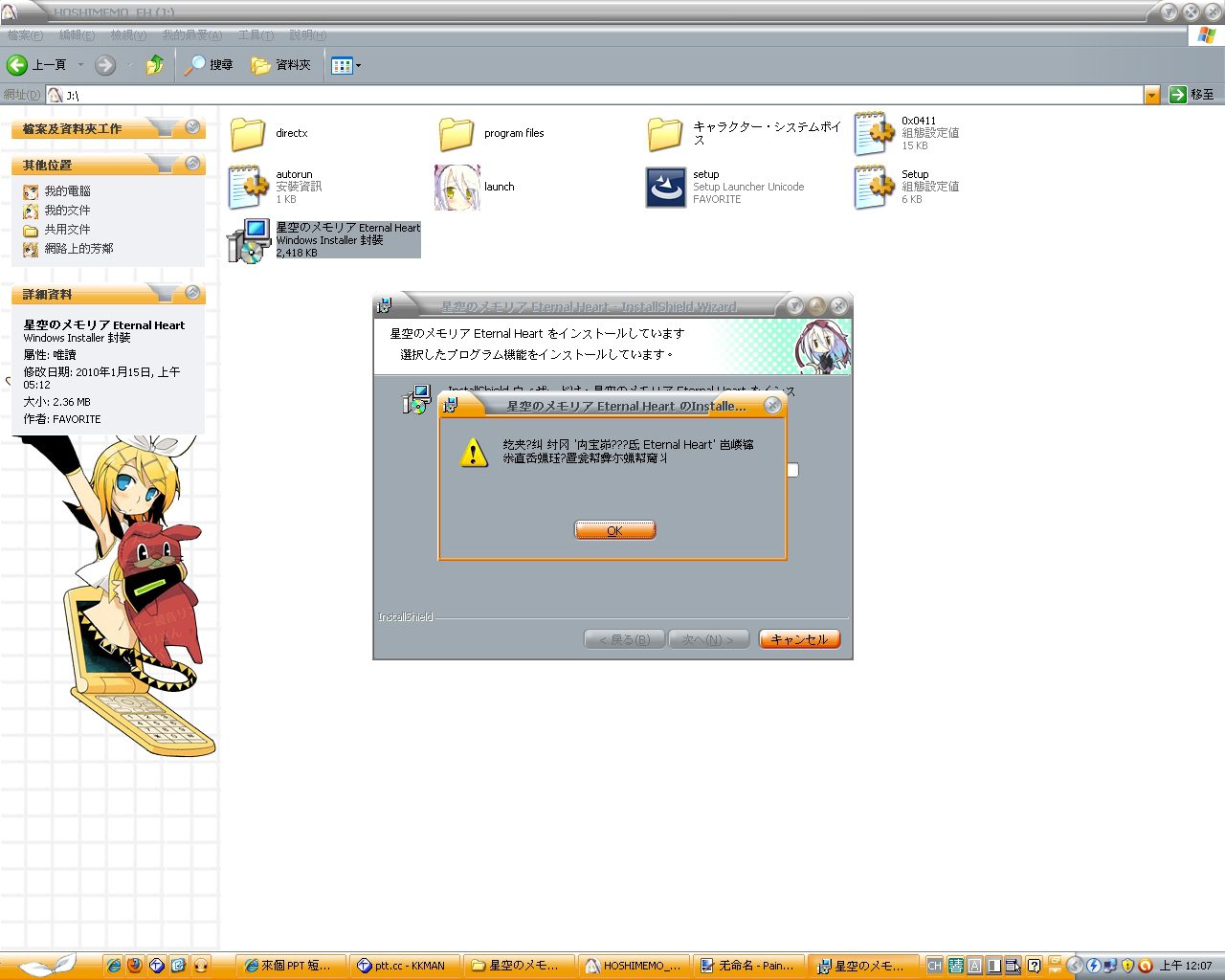This screenshot has width=1225, height=980.
Task: Click the Firefox icon in quick launch
Action: (x=135, y=966)
